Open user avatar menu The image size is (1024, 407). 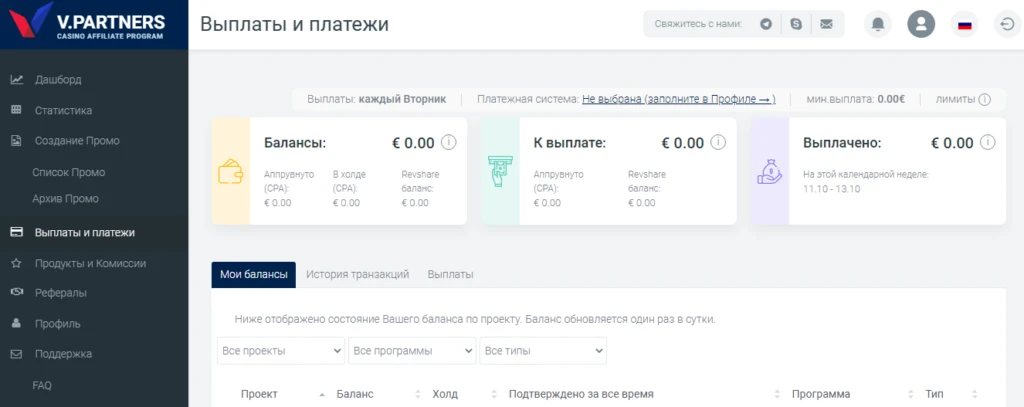pos(921,24)
